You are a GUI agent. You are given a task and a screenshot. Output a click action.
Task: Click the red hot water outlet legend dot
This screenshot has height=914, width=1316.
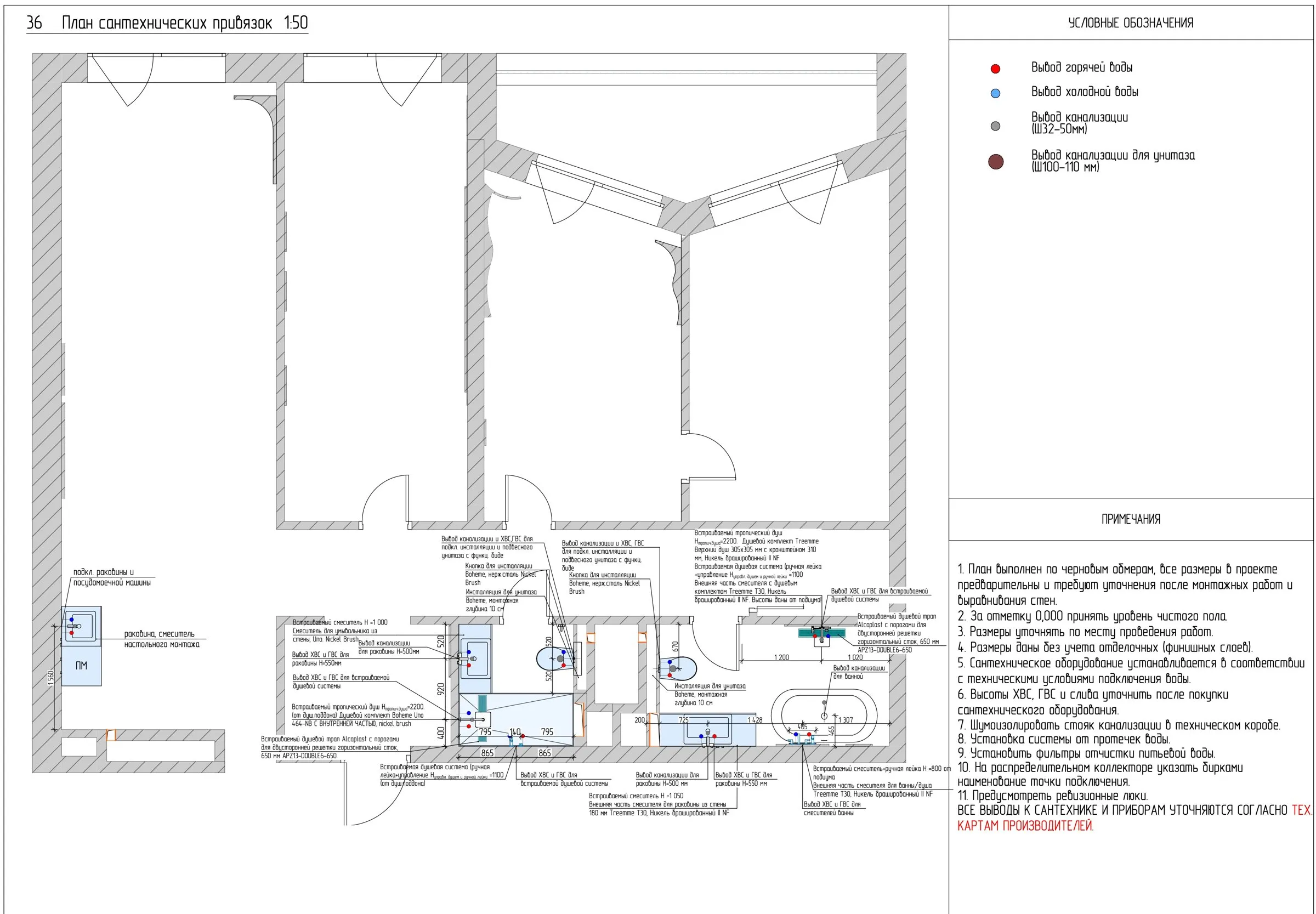[x=995, y=69]
